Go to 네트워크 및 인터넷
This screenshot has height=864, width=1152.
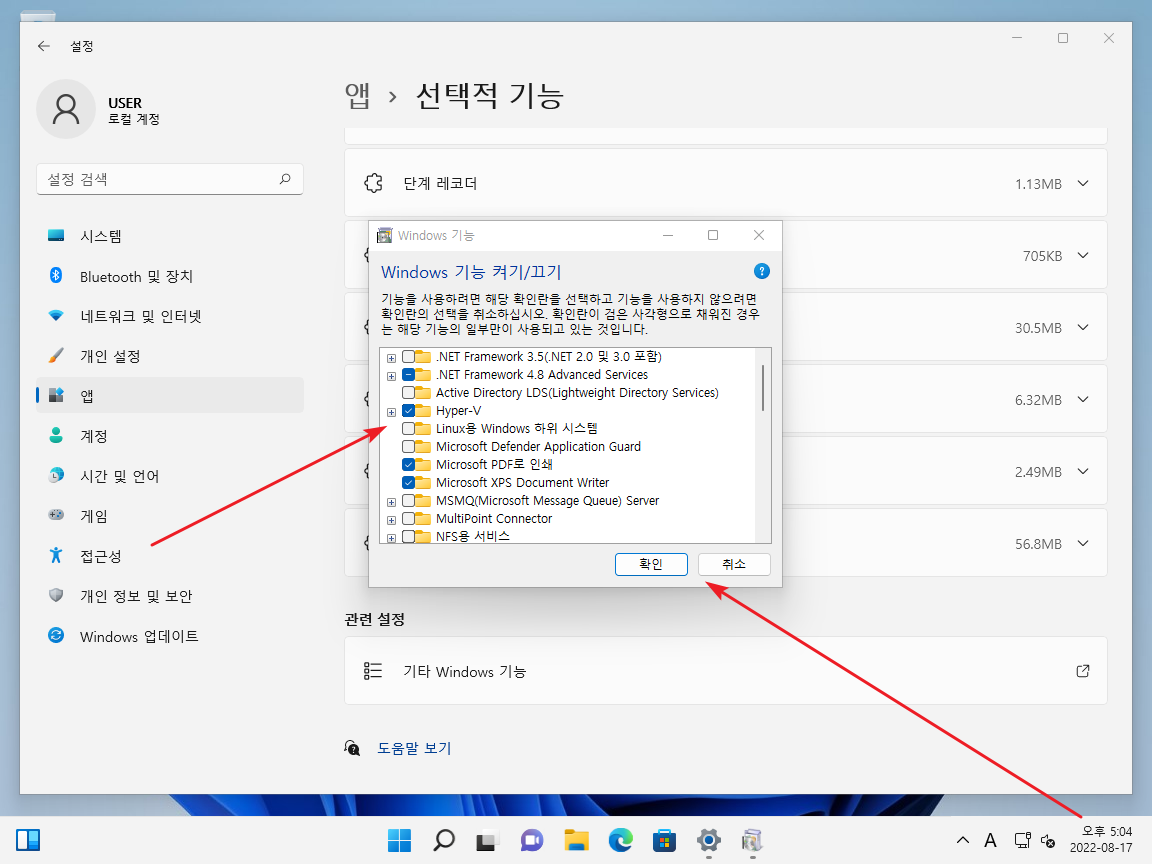coord(170,316)
